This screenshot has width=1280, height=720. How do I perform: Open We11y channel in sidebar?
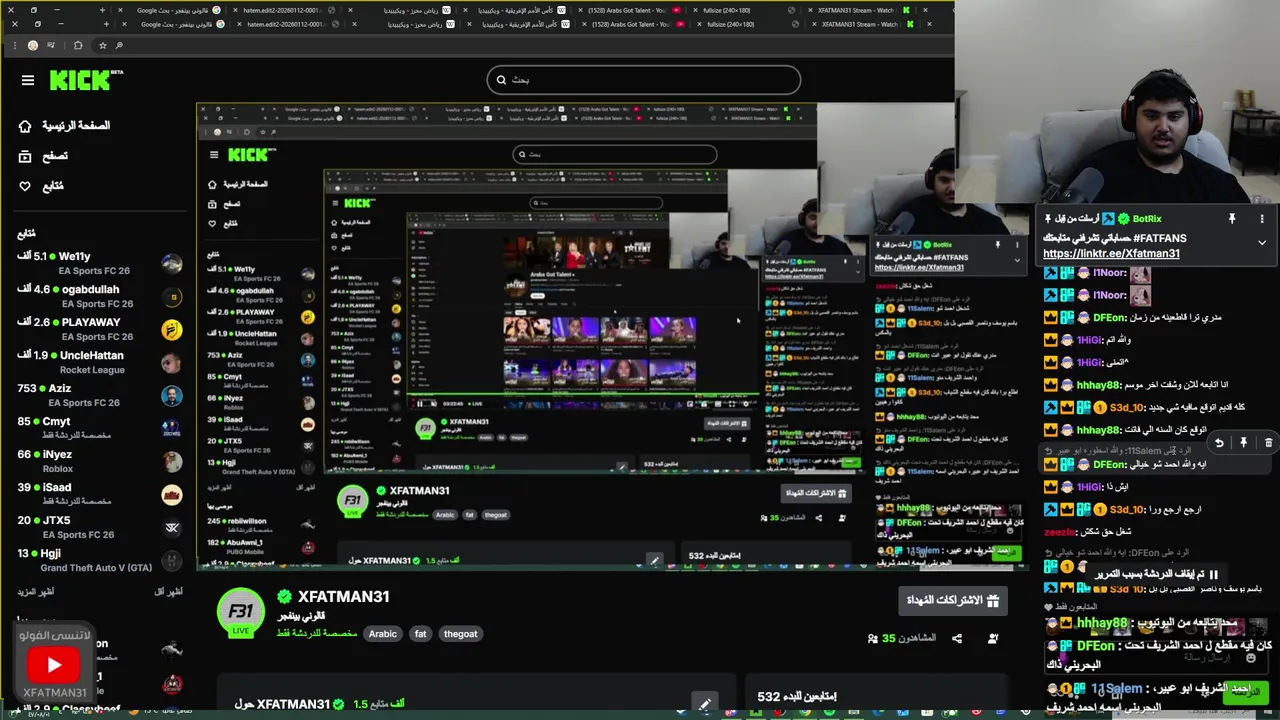point(100,263)
